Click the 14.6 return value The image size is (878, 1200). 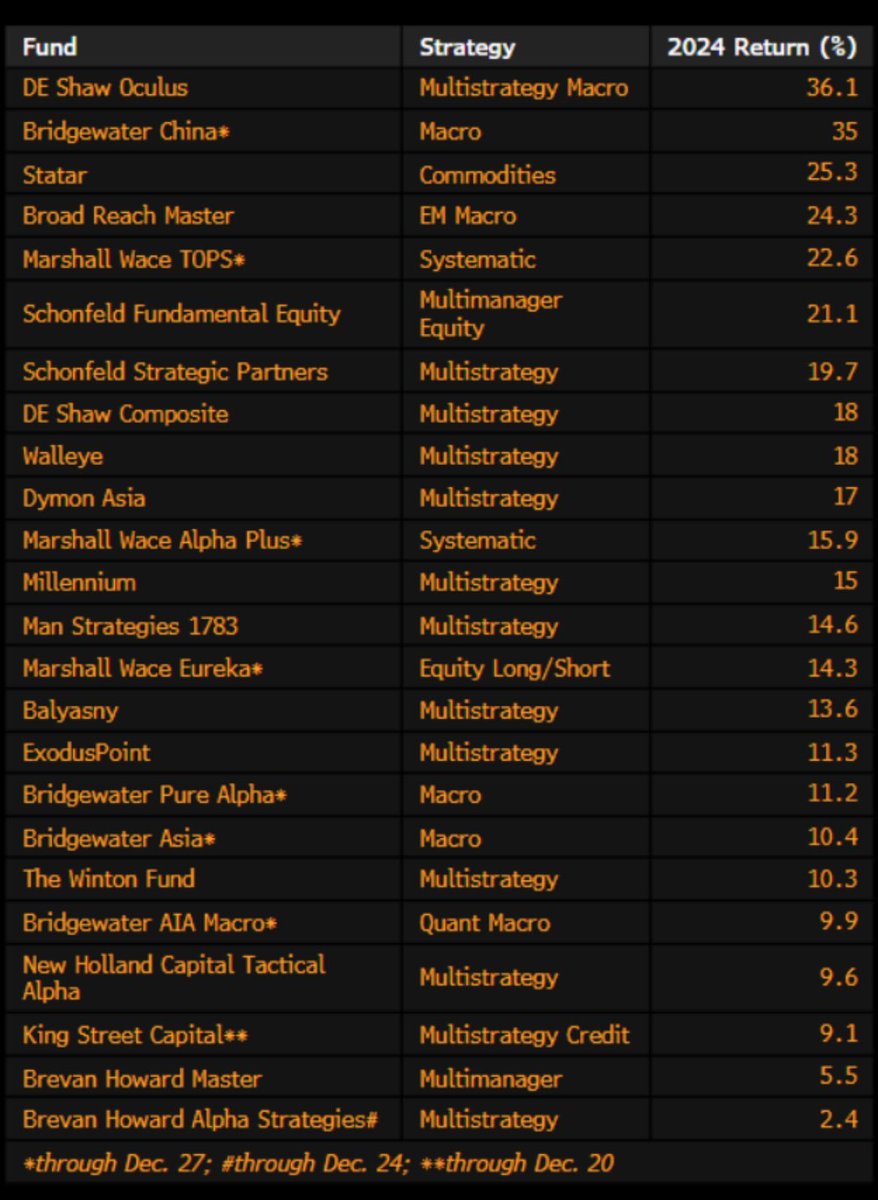[832, 626]
